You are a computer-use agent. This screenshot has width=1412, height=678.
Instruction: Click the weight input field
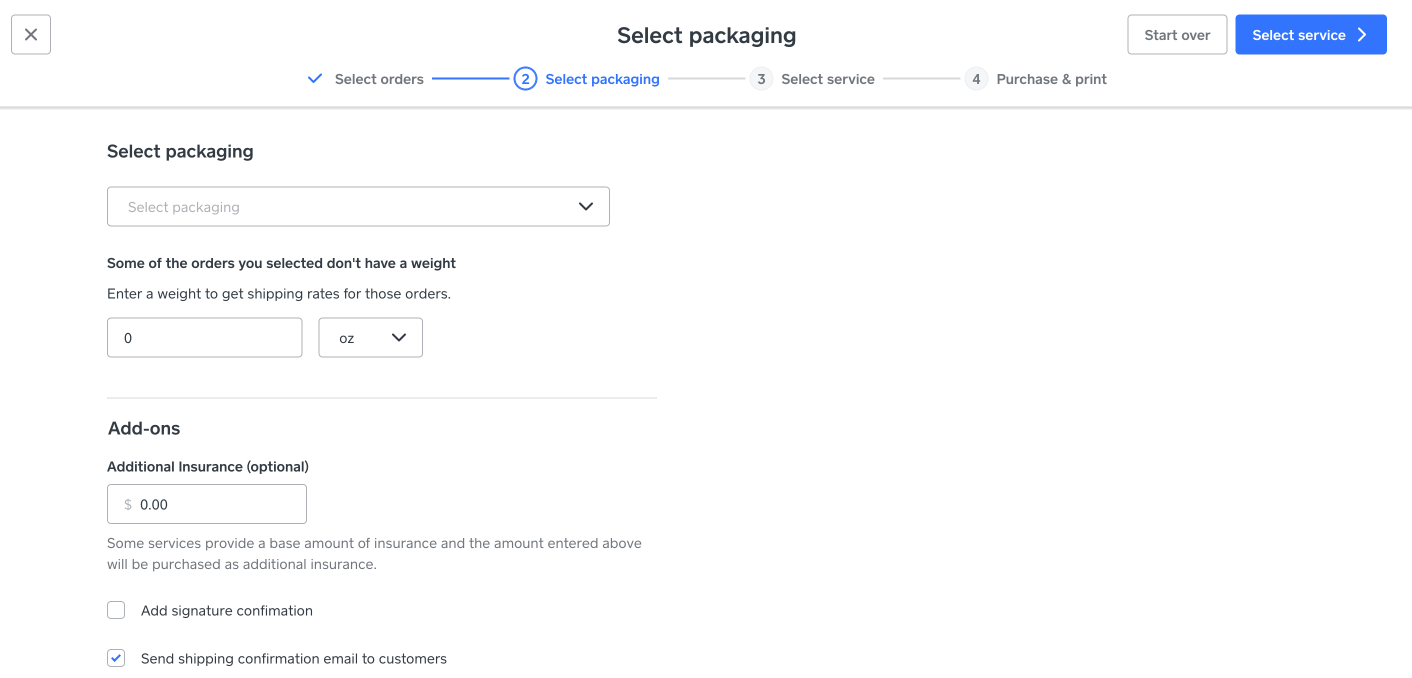(x=204, y=338)
